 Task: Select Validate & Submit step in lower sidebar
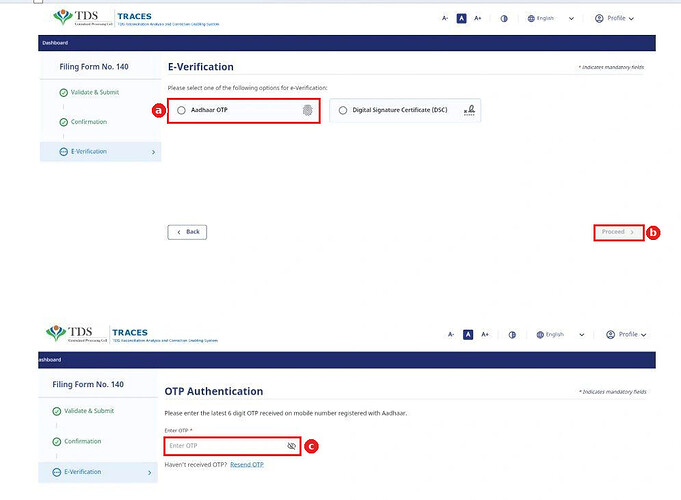[x=89, y=411]
